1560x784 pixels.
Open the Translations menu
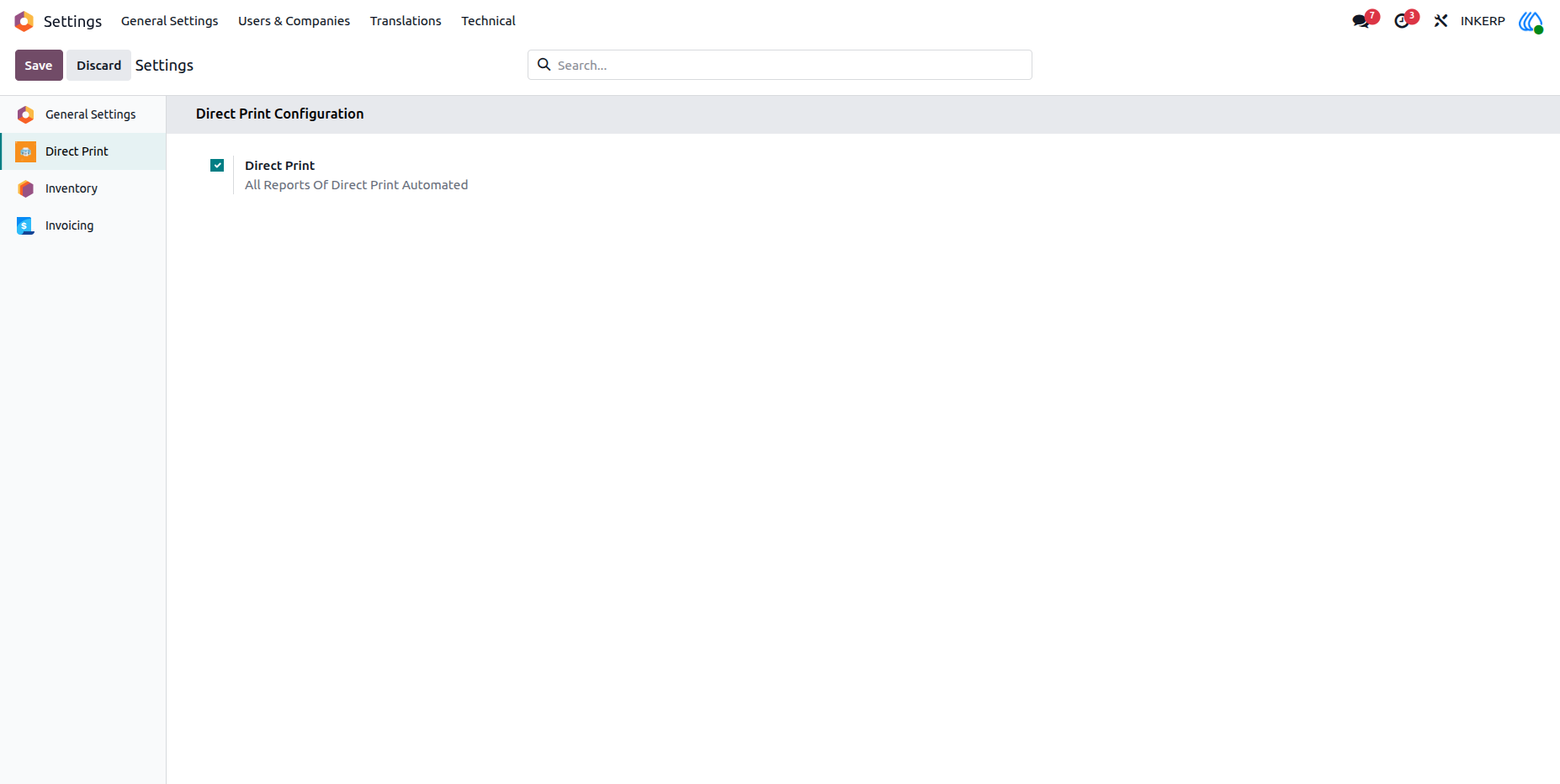coord(406,21)
